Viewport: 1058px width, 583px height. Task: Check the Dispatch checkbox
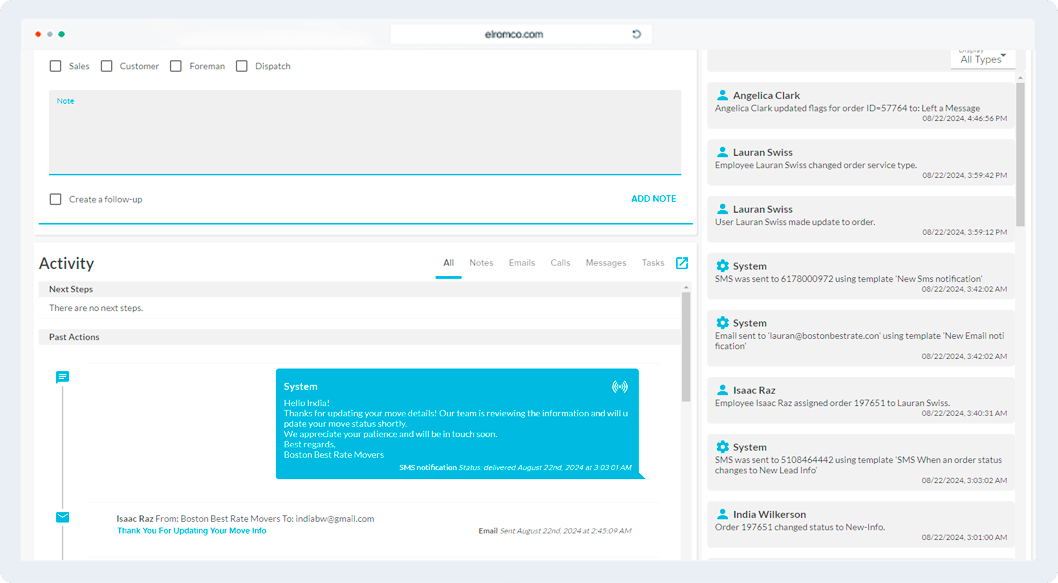(242, 66)
